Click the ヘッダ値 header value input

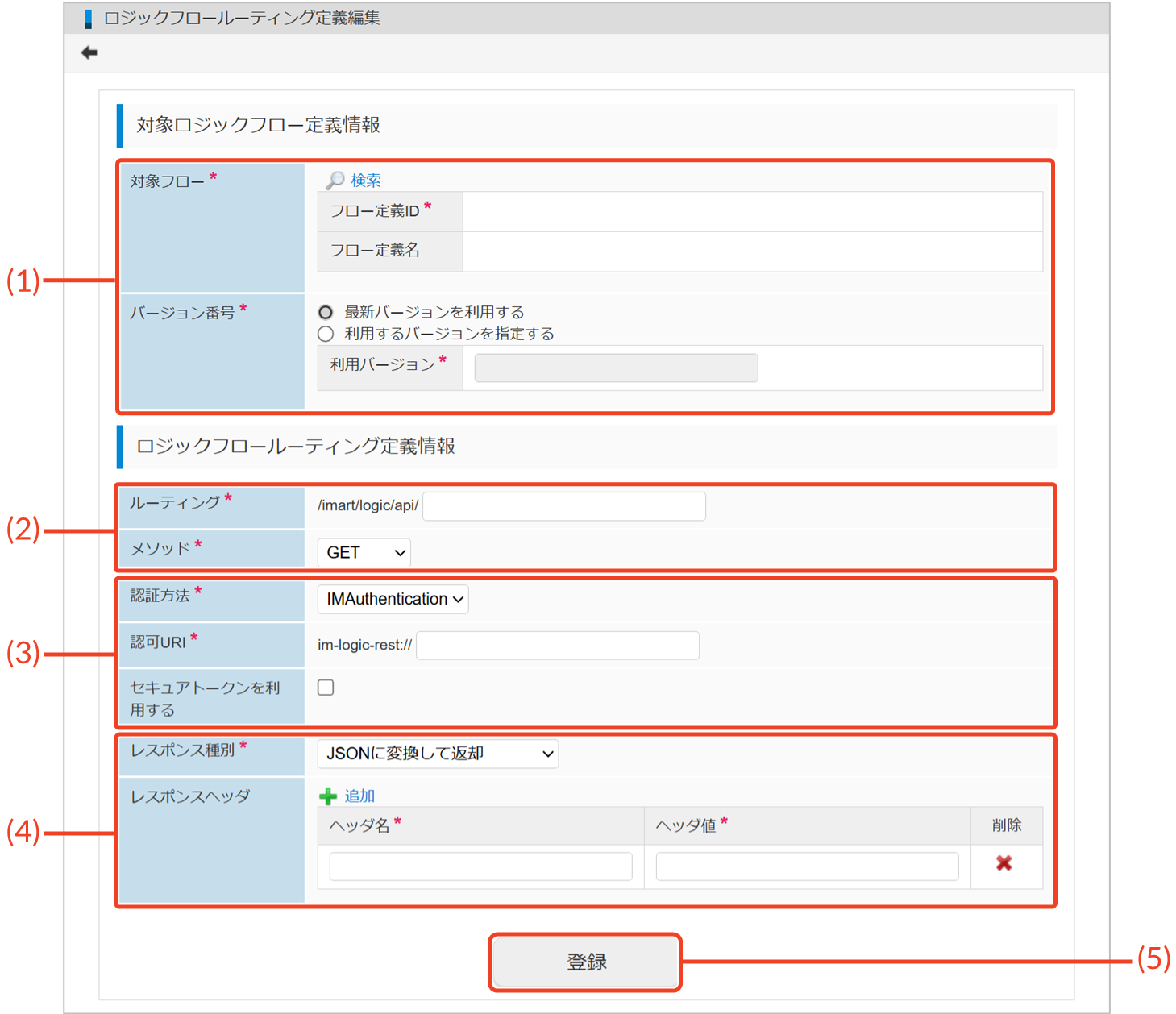pyautogui.click(x=807, y=866)
